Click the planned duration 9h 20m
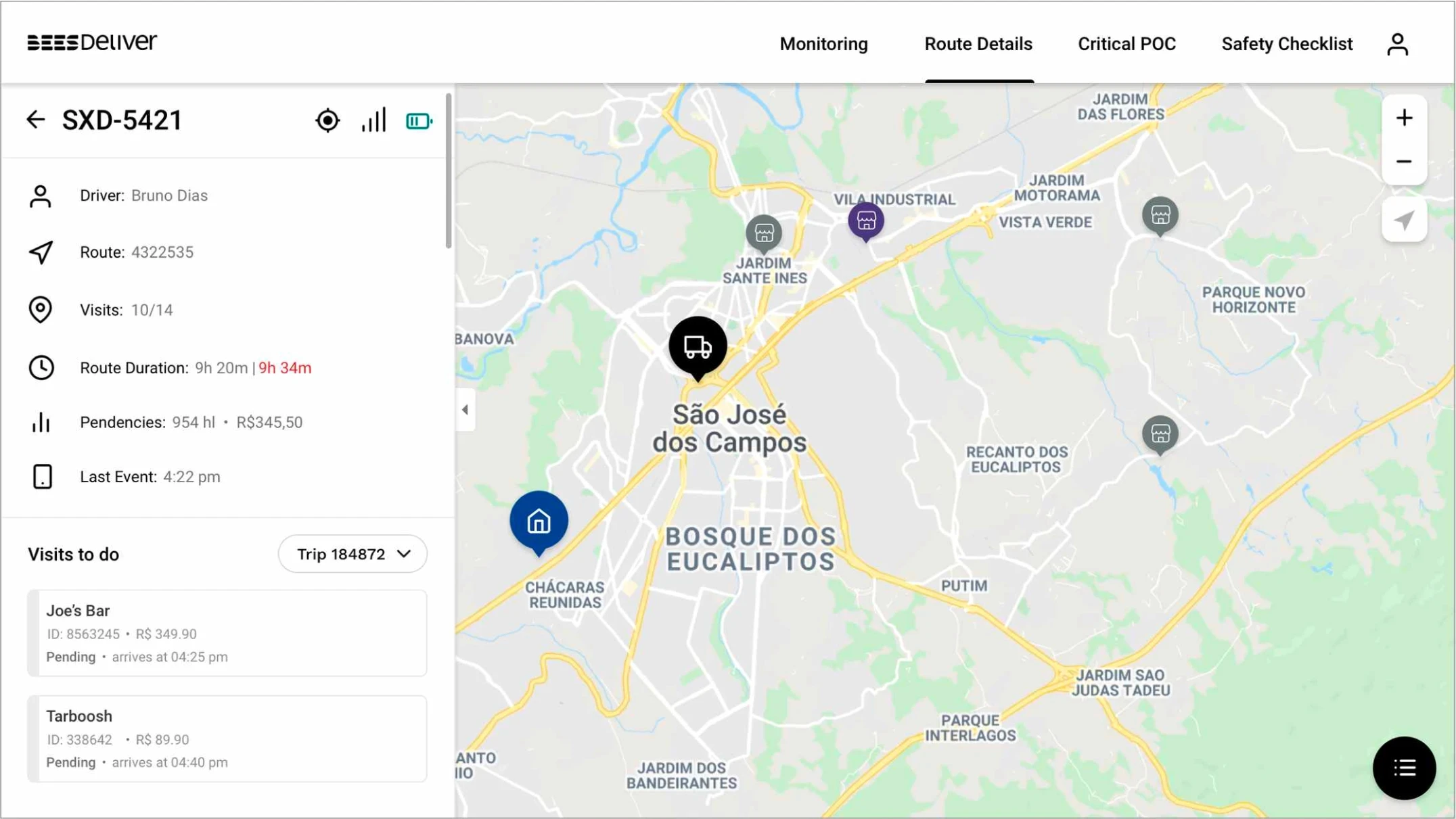Viewport: 1456px width, 819px height. pos(221,368)
